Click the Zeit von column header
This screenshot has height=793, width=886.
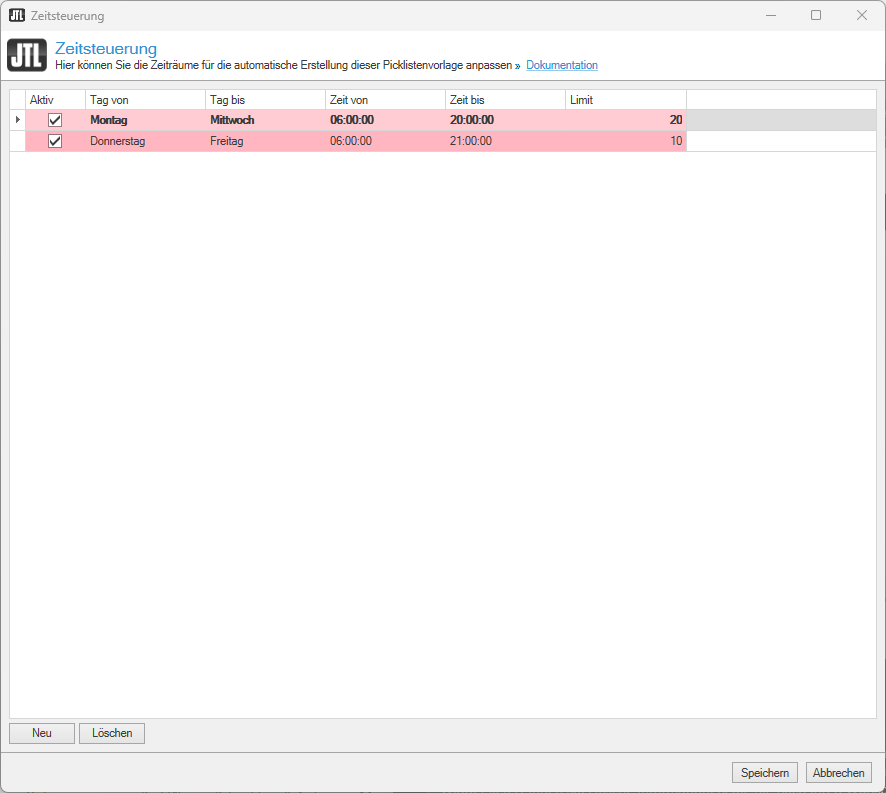coord(385,100)
